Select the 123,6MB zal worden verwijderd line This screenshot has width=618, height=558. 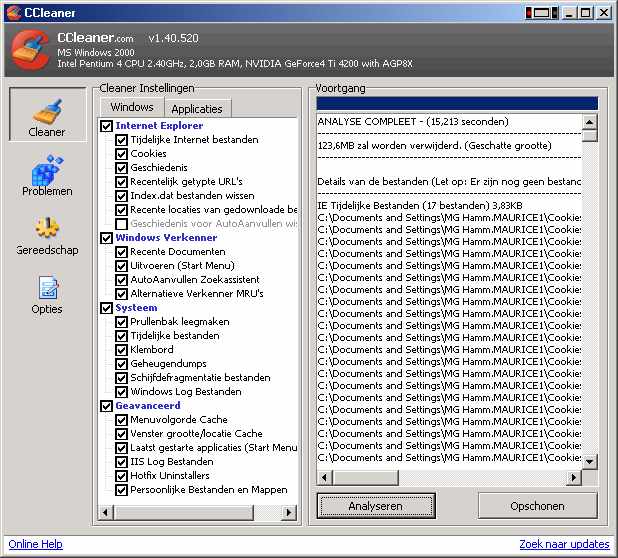(434, 146)
